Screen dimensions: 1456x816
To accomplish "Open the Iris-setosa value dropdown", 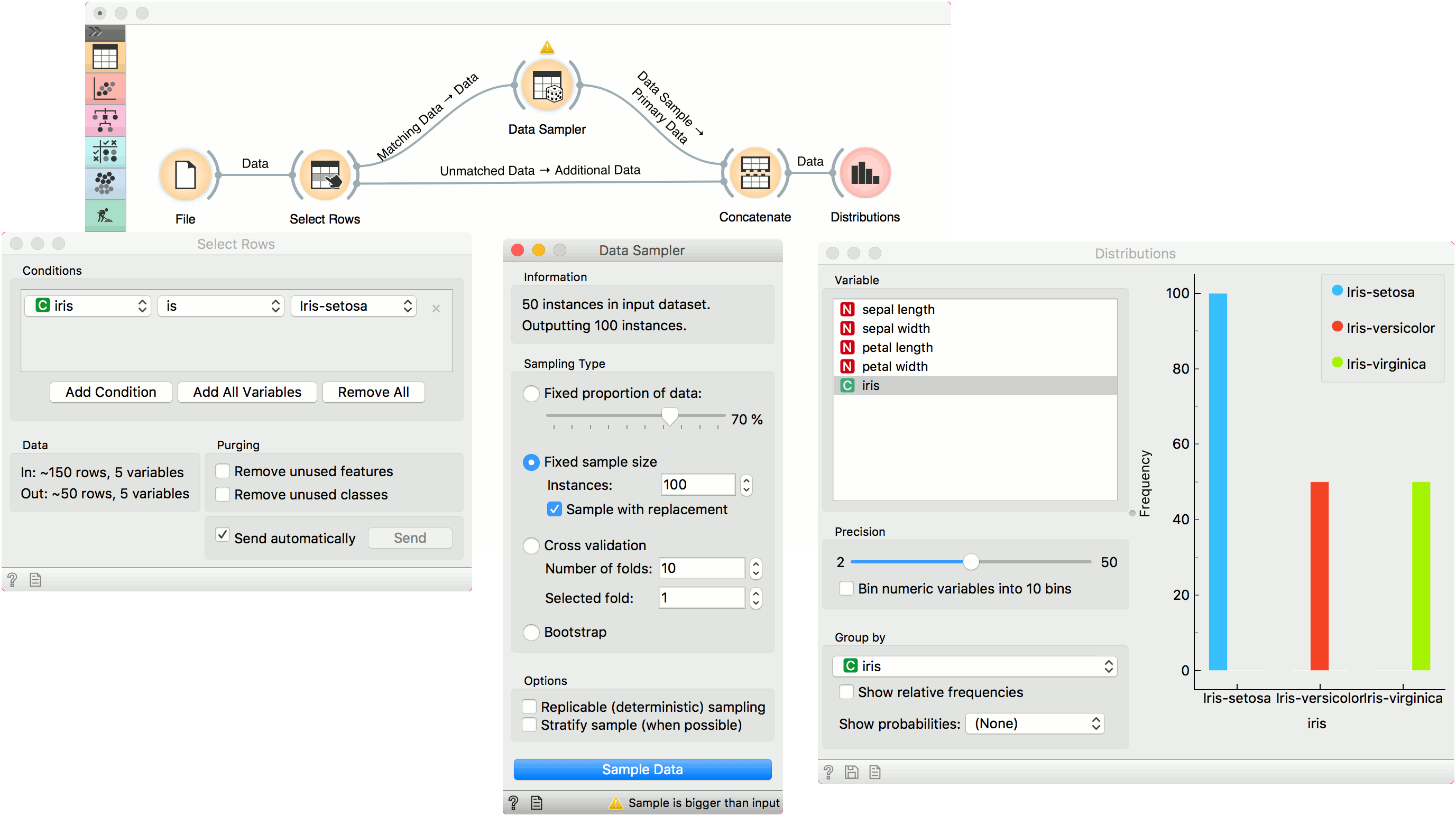I will click(x=353, y=305).
